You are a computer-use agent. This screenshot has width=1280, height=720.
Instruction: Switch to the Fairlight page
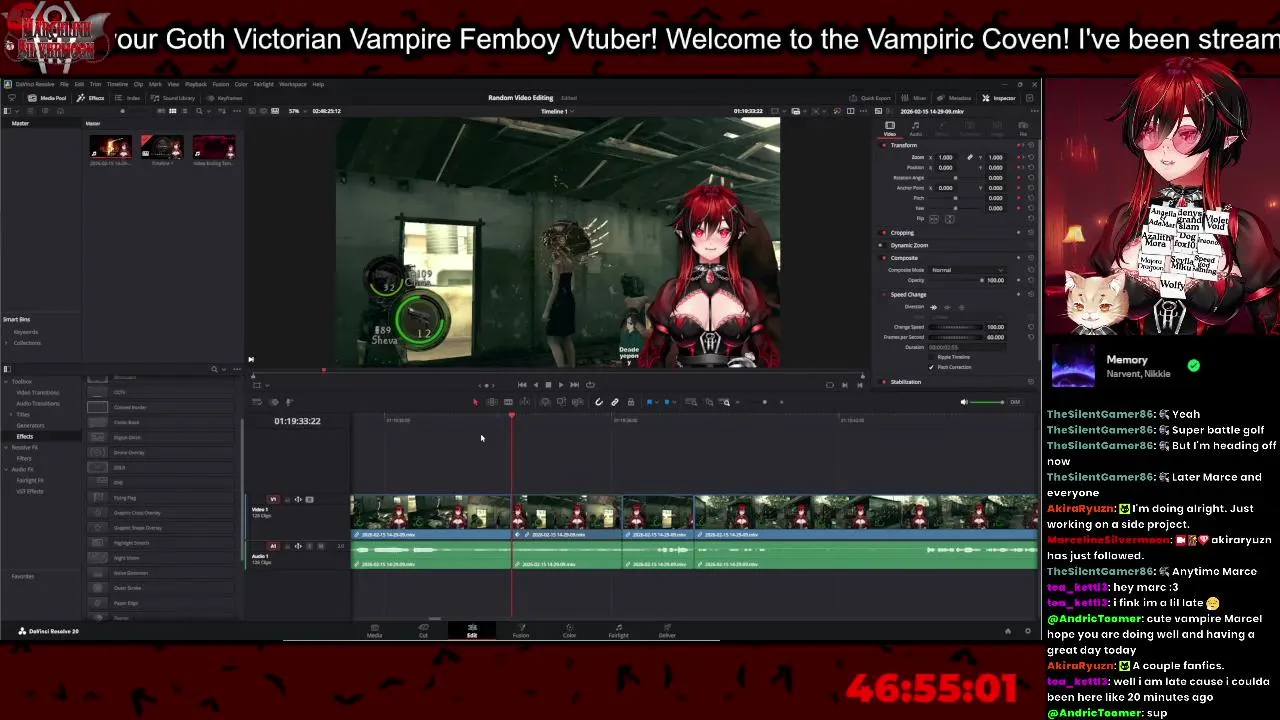(x=618, y=631)
